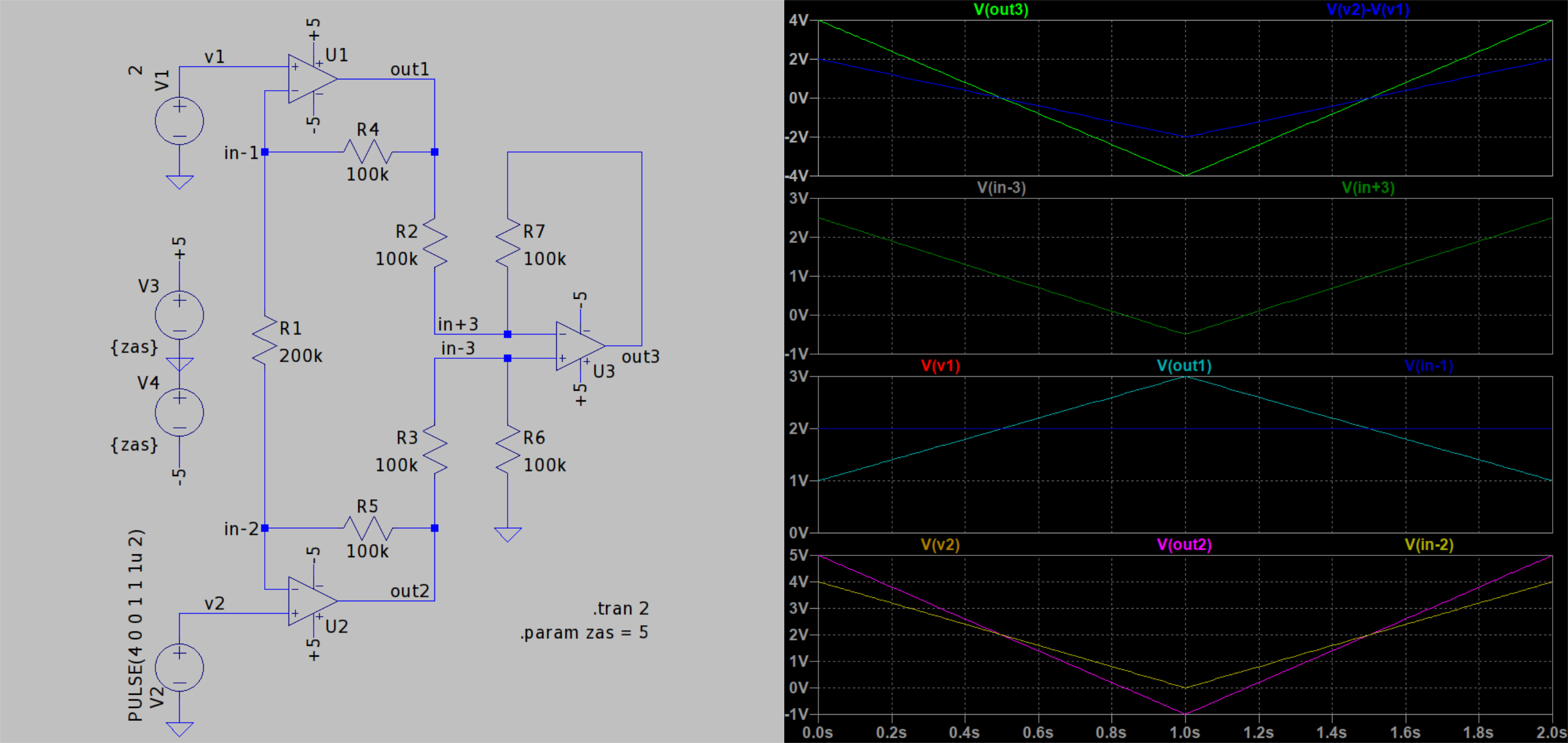Select op-amp U2 triangle symbol
The image size is (1568, 743).
point(312,601)
